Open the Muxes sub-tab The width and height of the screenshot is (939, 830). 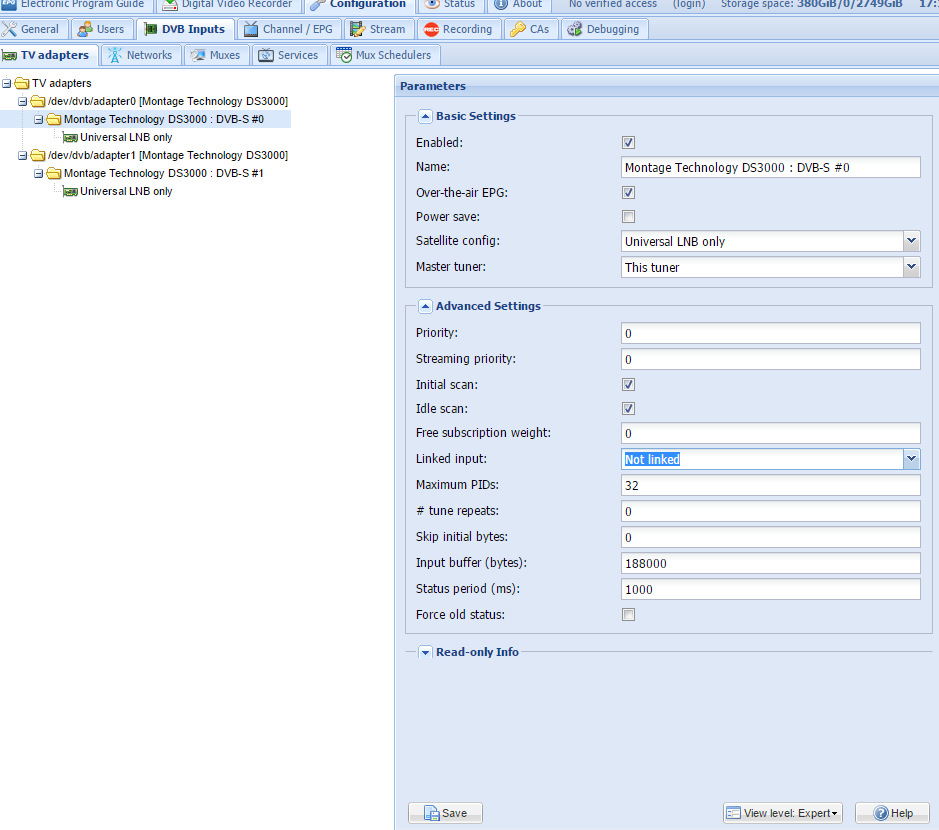coord(216,55)
